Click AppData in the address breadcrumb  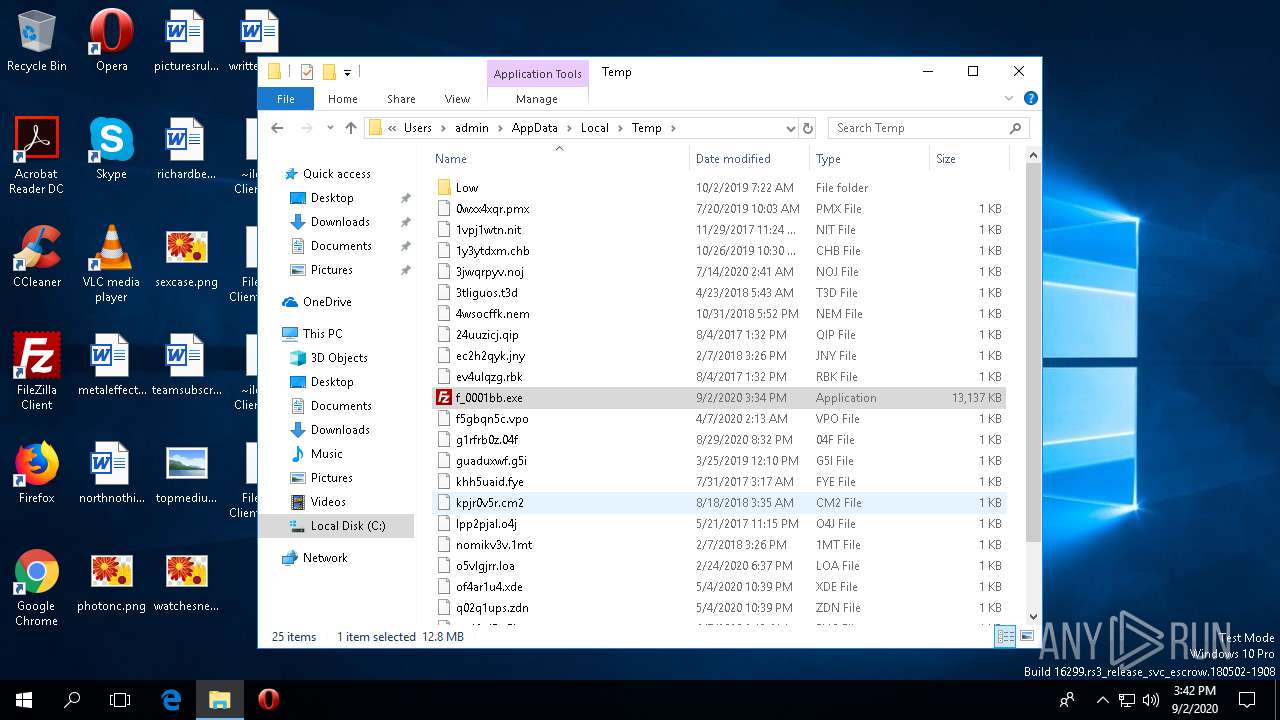534,128
